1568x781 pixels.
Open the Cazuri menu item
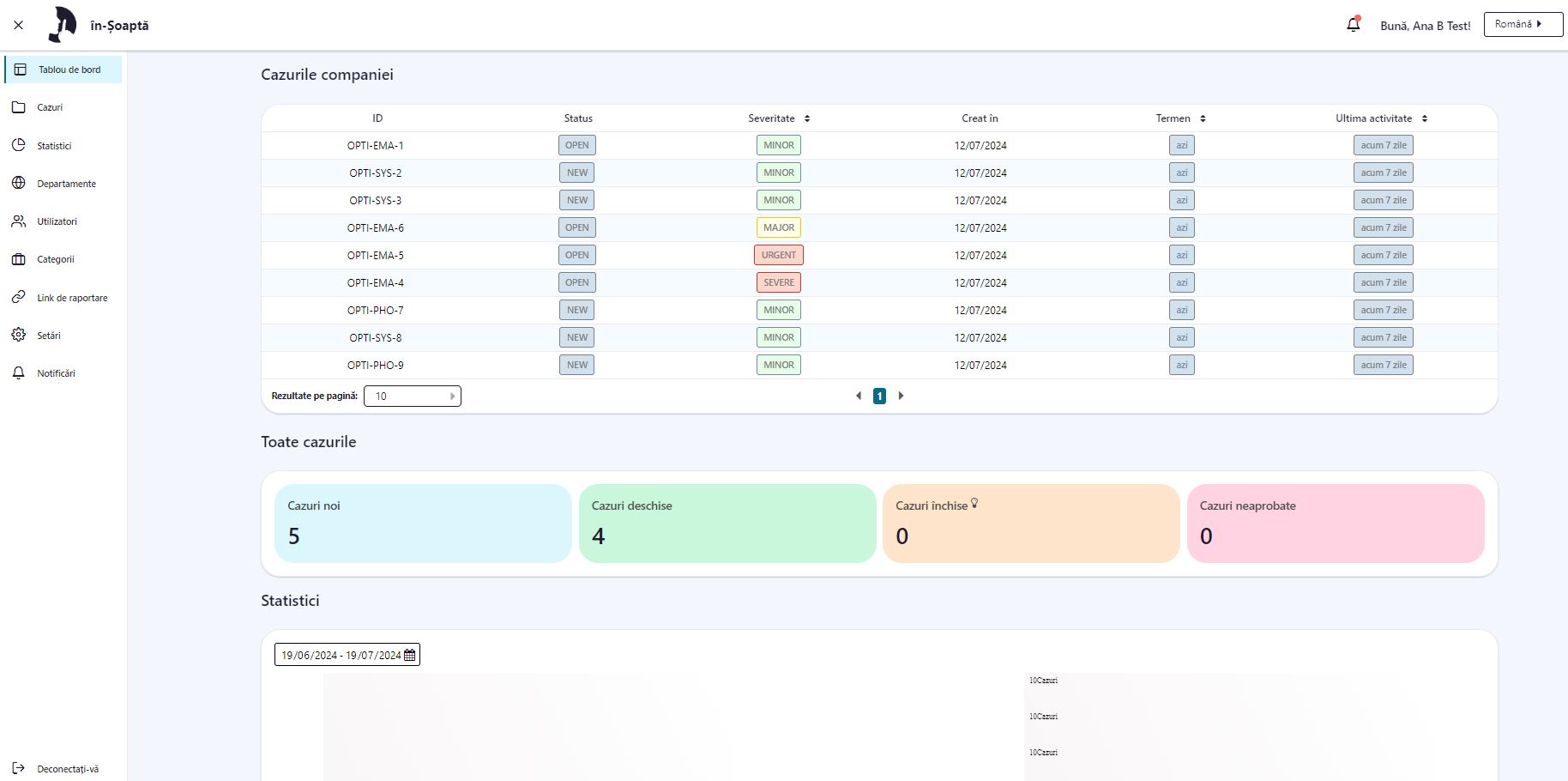[x=50, y=107]
